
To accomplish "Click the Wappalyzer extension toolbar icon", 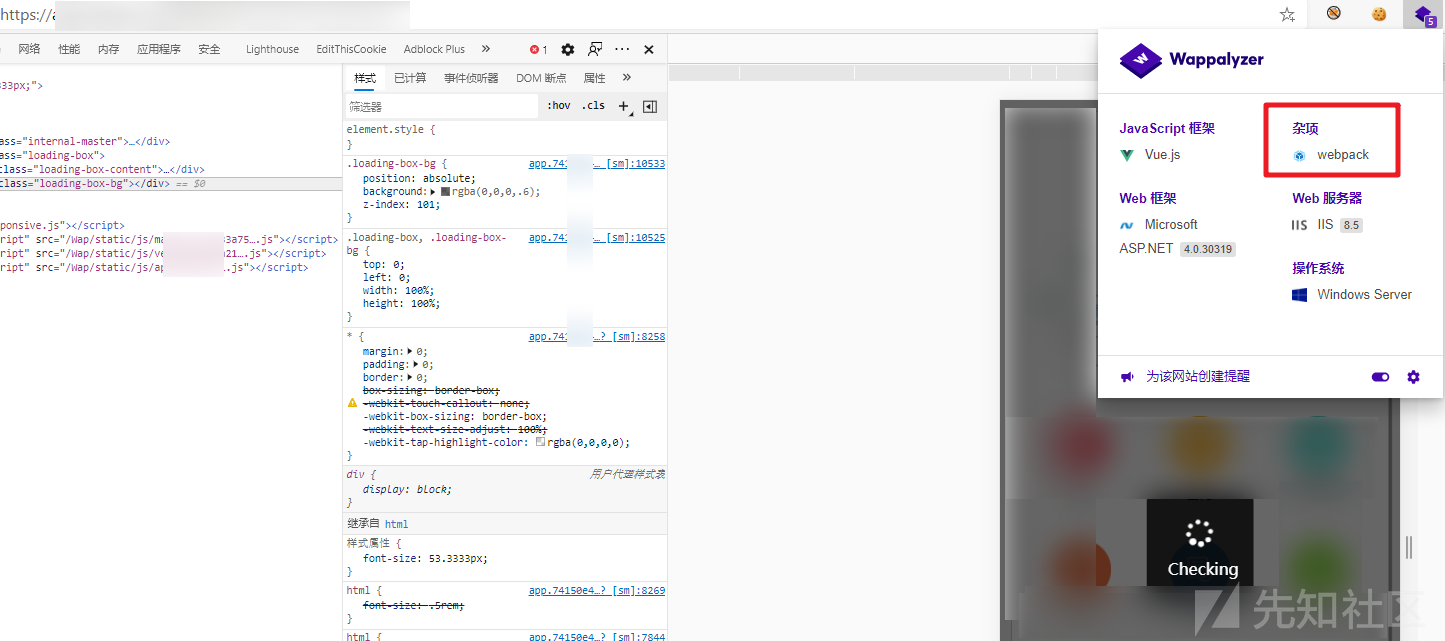I will (x=1424, y=14).
